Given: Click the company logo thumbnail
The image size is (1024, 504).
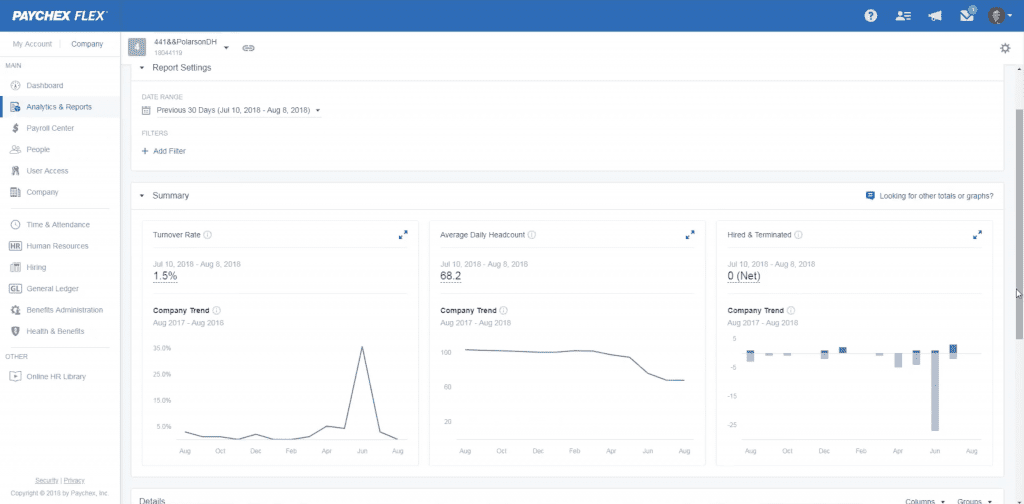Looking at the screenshot, I should pyautogui.click(x=137, y=47).
